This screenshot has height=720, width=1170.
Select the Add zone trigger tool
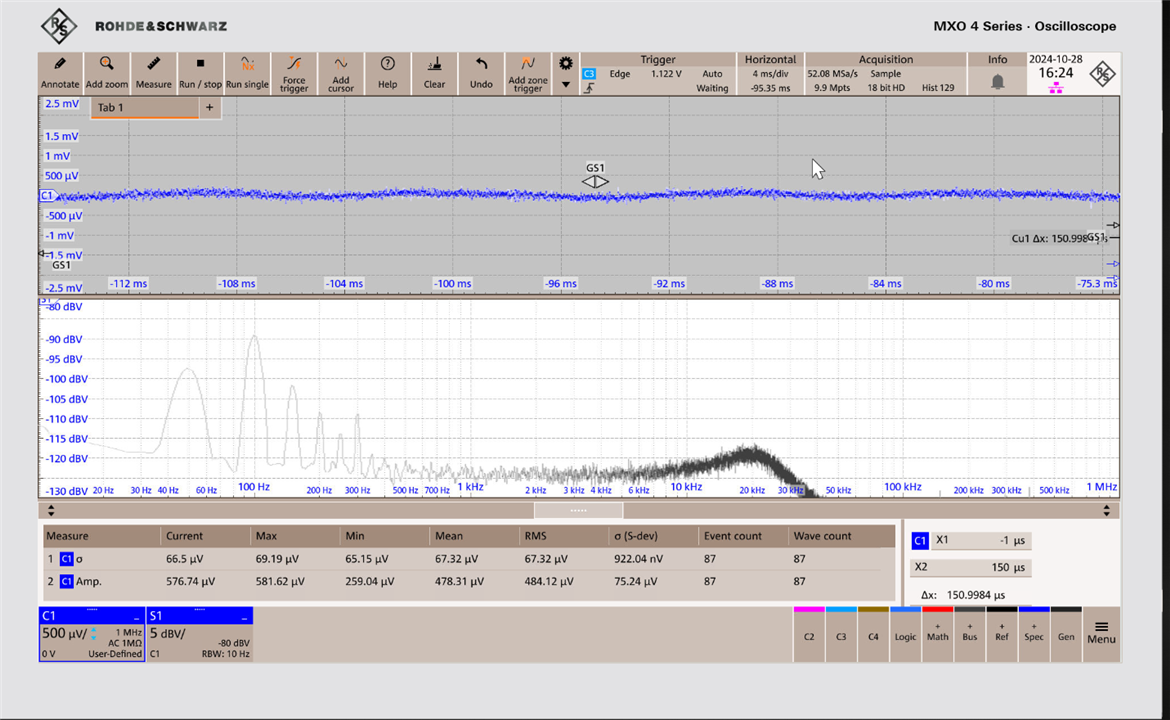click(x=528, y=73)
